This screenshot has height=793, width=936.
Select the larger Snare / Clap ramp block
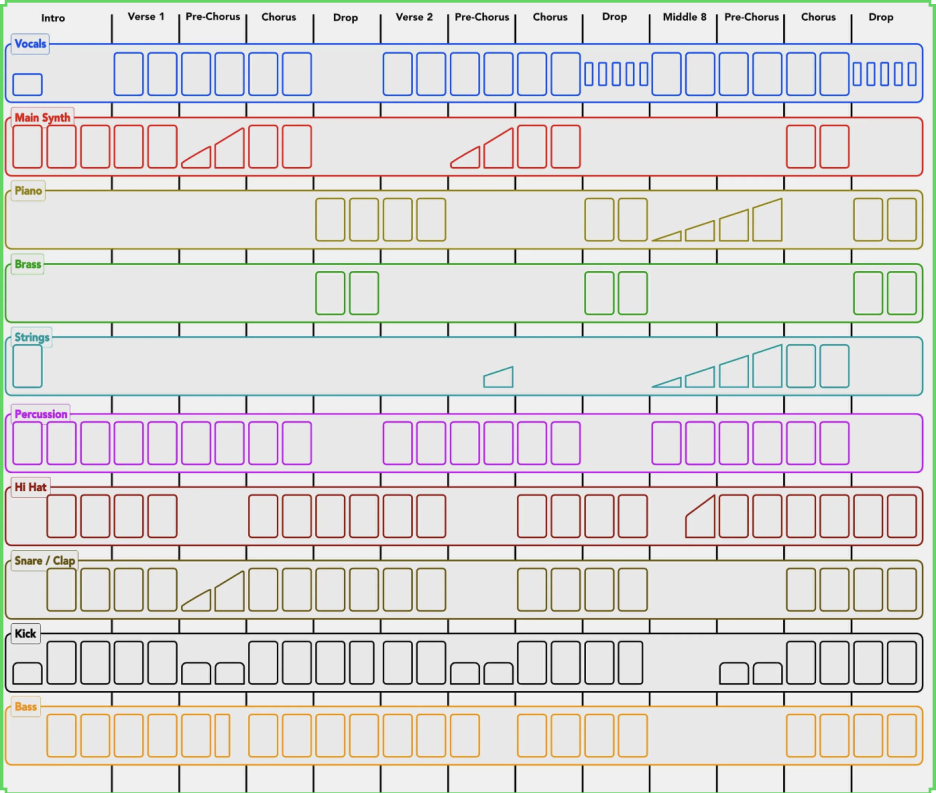(x=229, y=591)
